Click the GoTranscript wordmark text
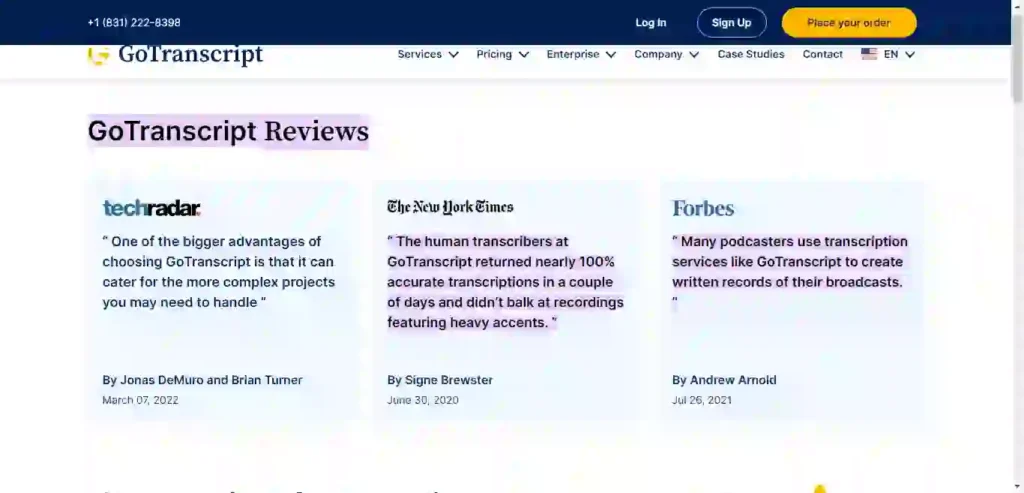The width and height of the screenshot is (1024, 493). coord(191,55)
